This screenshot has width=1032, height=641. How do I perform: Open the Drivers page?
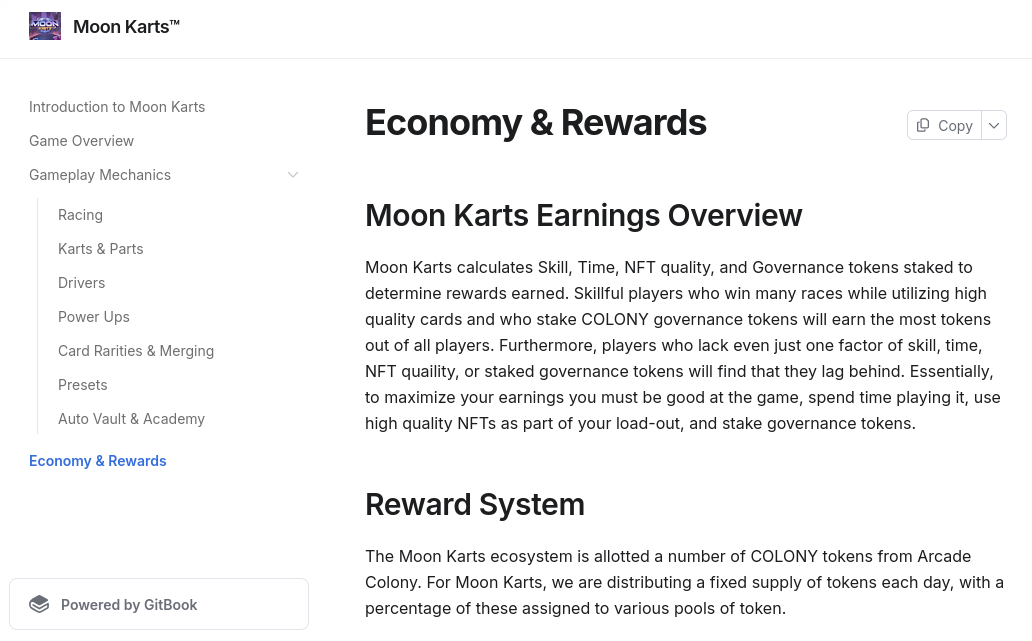point(82,283)
